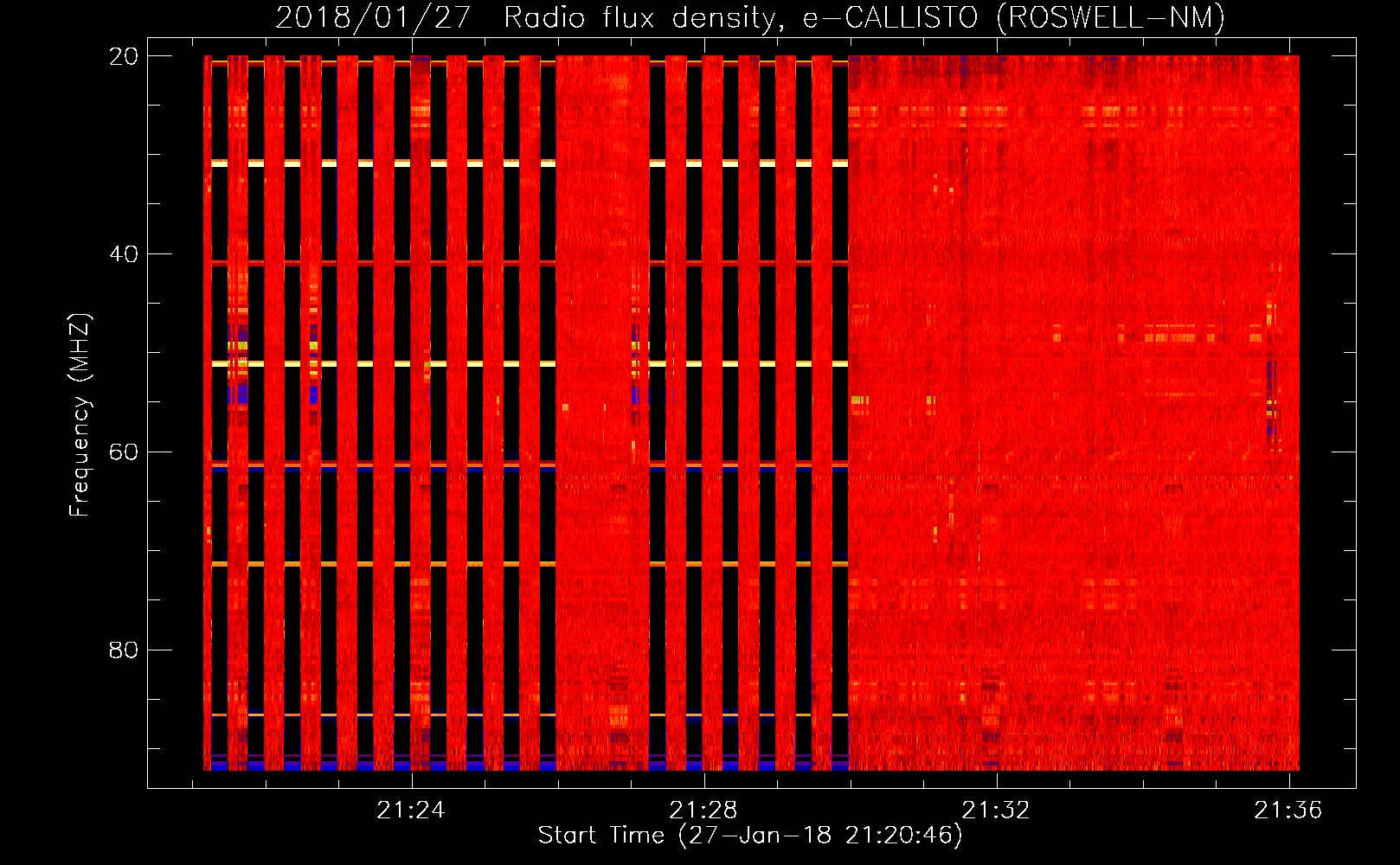The height and width of the screenshot is (865, 1400).
Task: Click the time tick label '21:24'
Action: coord(411,810)
